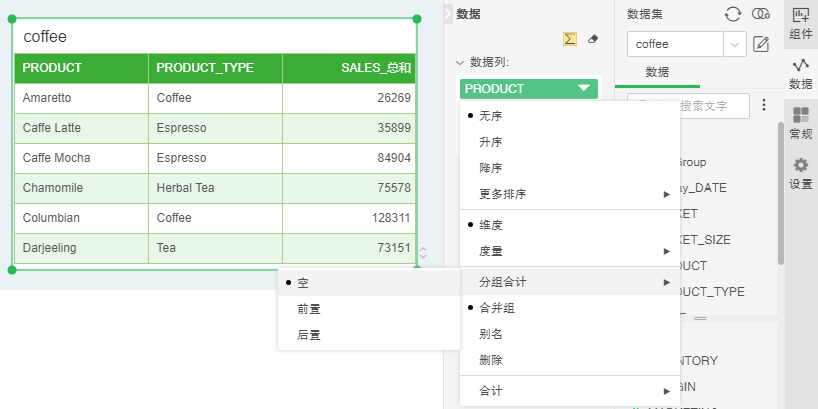Viewport: 818px width, 409px height.
Task: Click the three-dot more options icon
Action: coord(764,105)
